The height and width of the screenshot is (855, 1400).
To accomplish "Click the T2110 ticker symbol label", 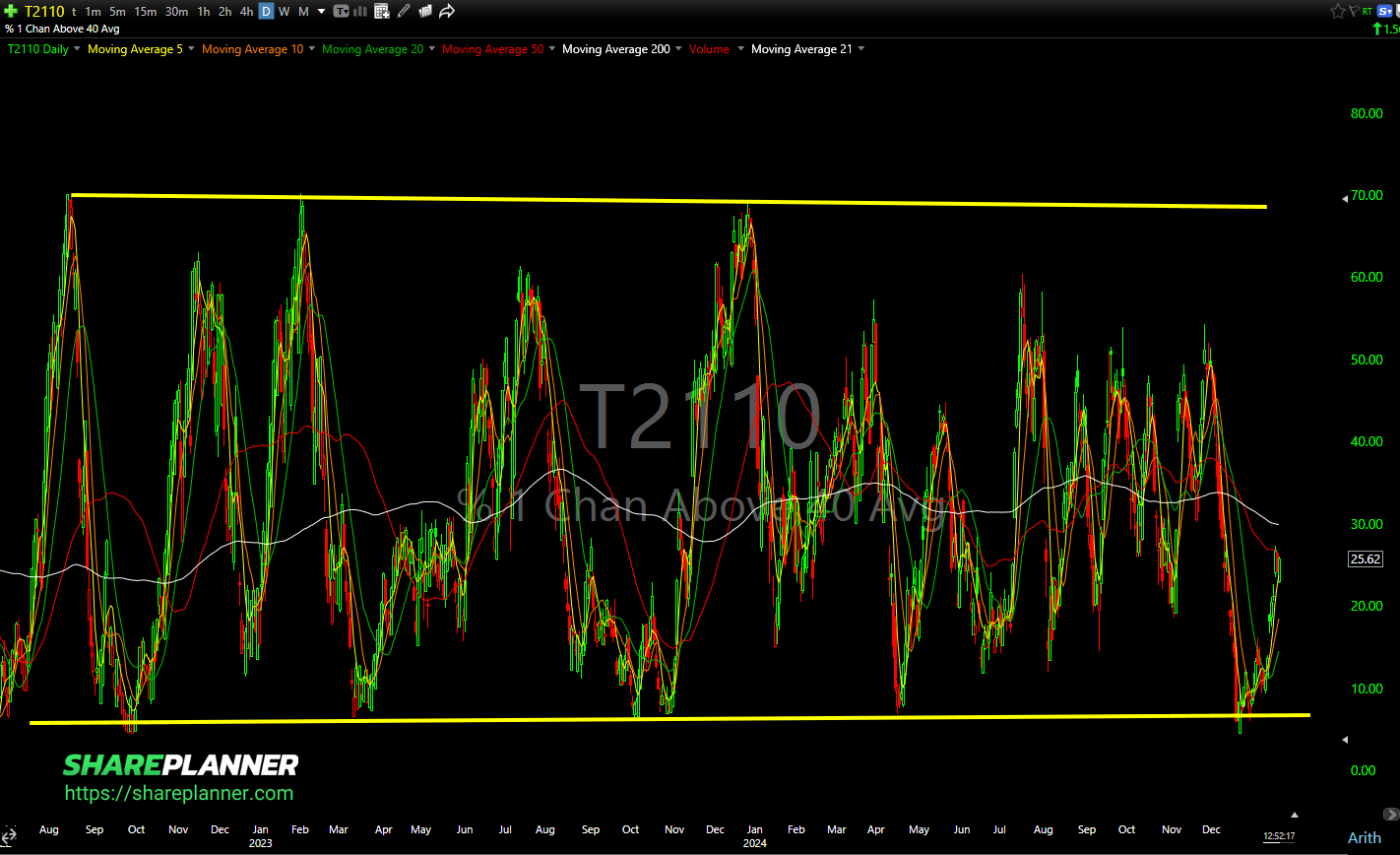I will [44, 12].
